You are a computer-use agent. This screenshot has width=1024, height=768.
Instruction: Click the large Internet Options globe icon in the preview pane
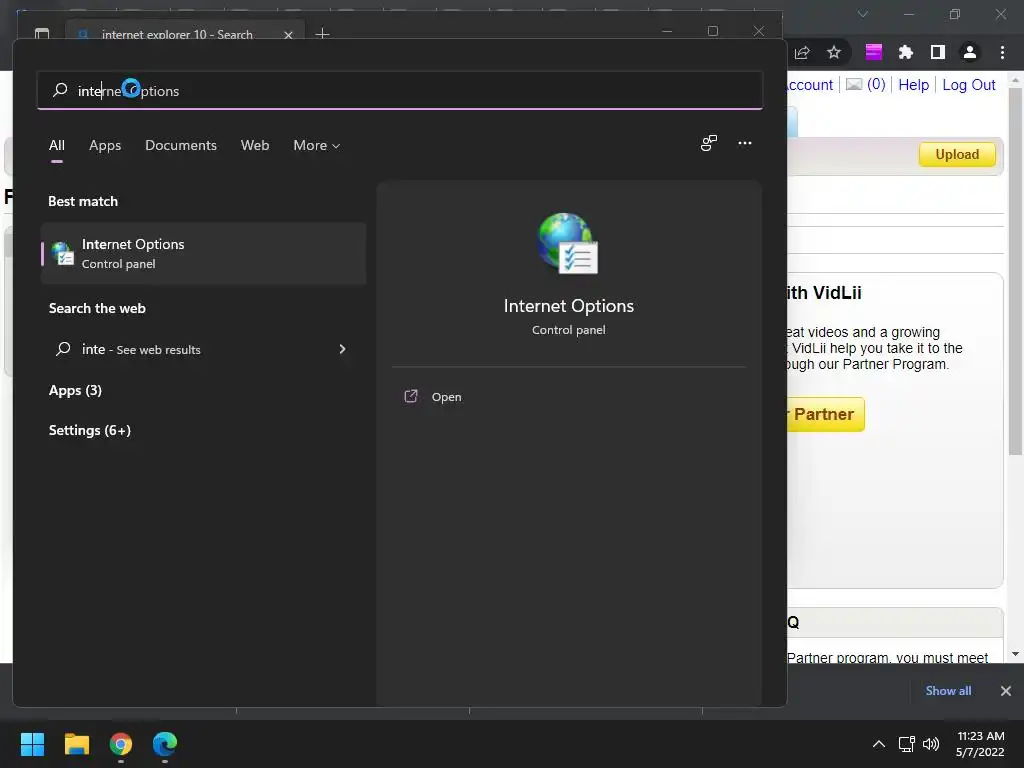[x=568, y=244]
